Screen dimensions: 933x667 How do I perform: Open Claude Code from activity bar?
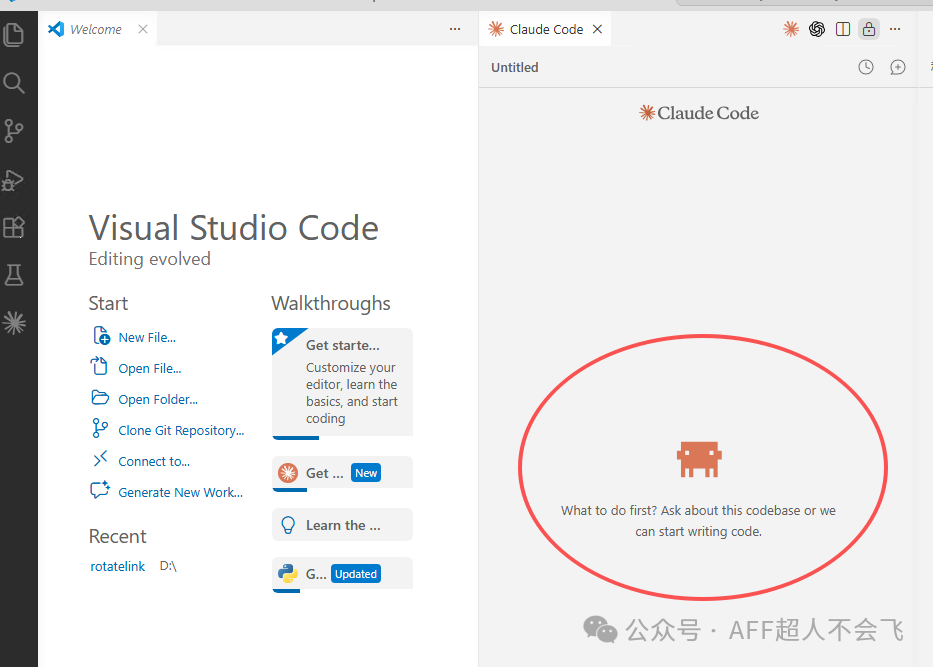tap(14, 323)
